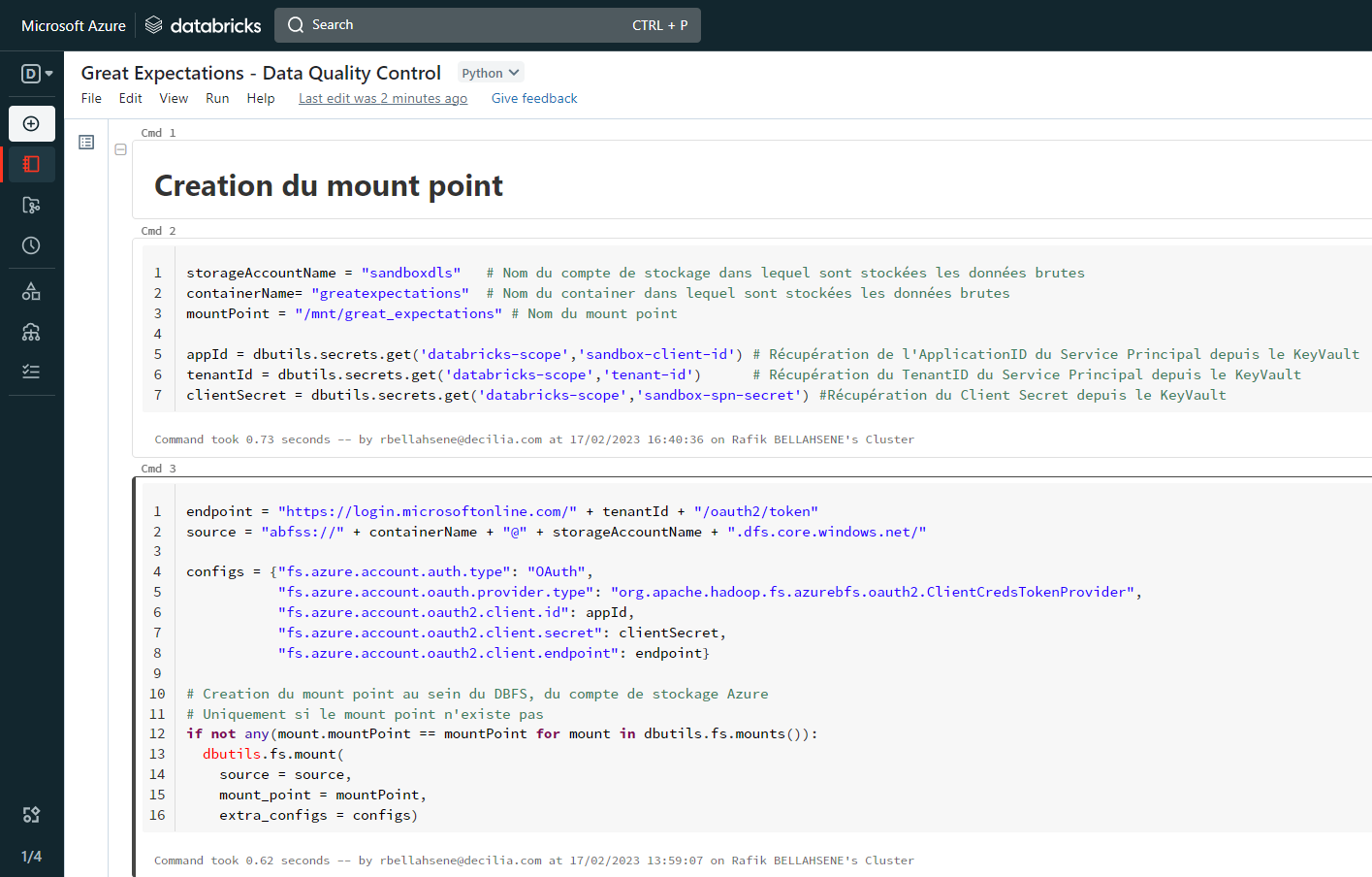Open the Workflows list sidebar icon
The width and height of the screenshot is (1372, 877).
pyautogui.click(x=32, y=372)
